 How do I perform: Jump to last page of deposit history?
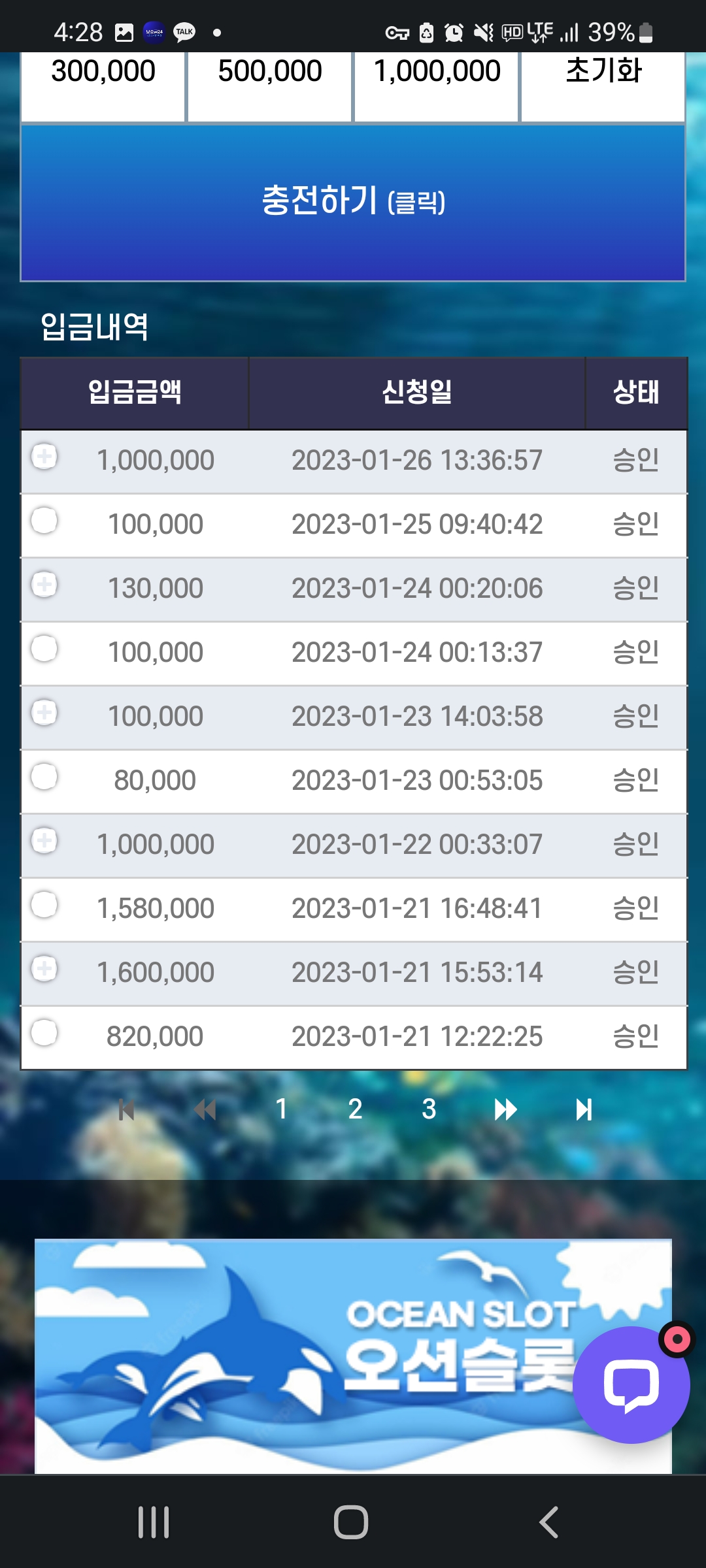pyautogui.click(x=584, y=1109)
